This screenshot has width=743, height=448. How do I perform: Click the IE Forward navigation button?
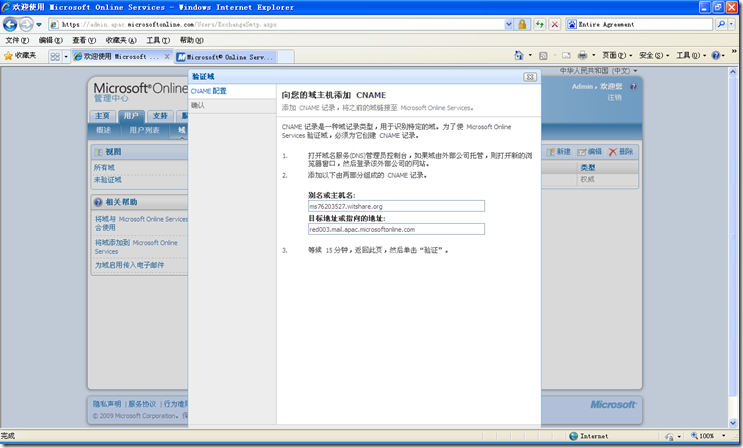coord(26,24)
